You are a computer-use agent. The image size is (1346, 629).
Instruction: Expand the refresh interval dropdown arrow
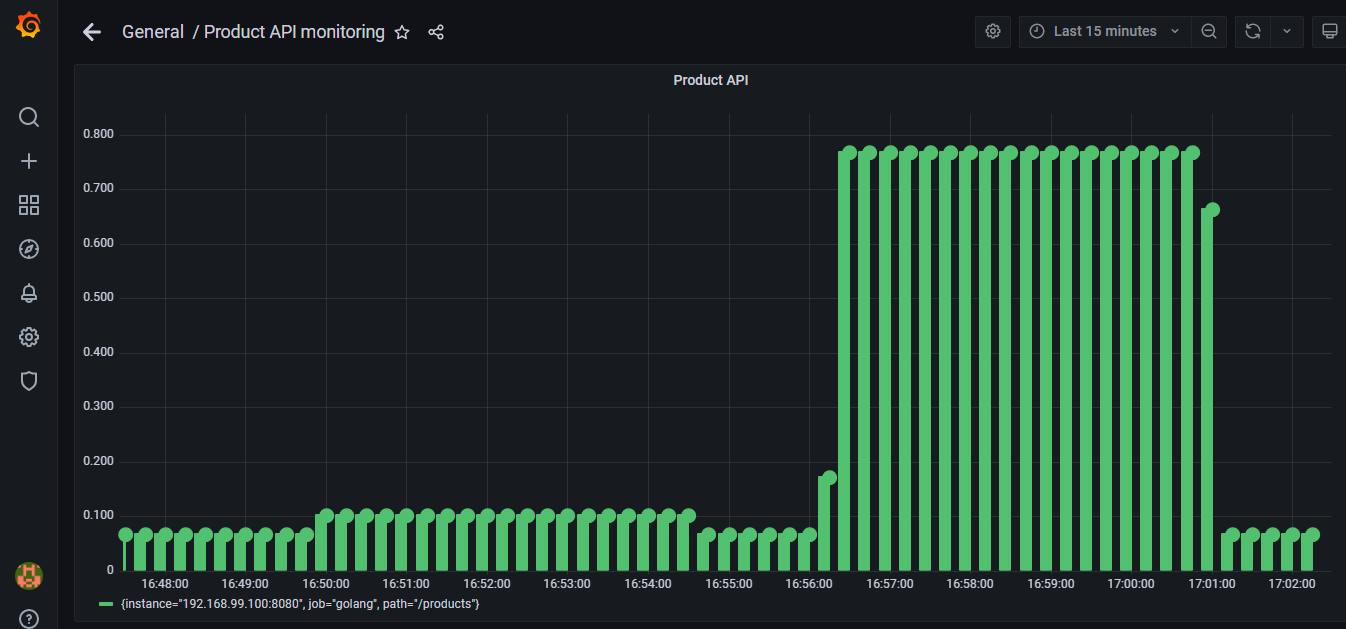tap(1287, 31)
